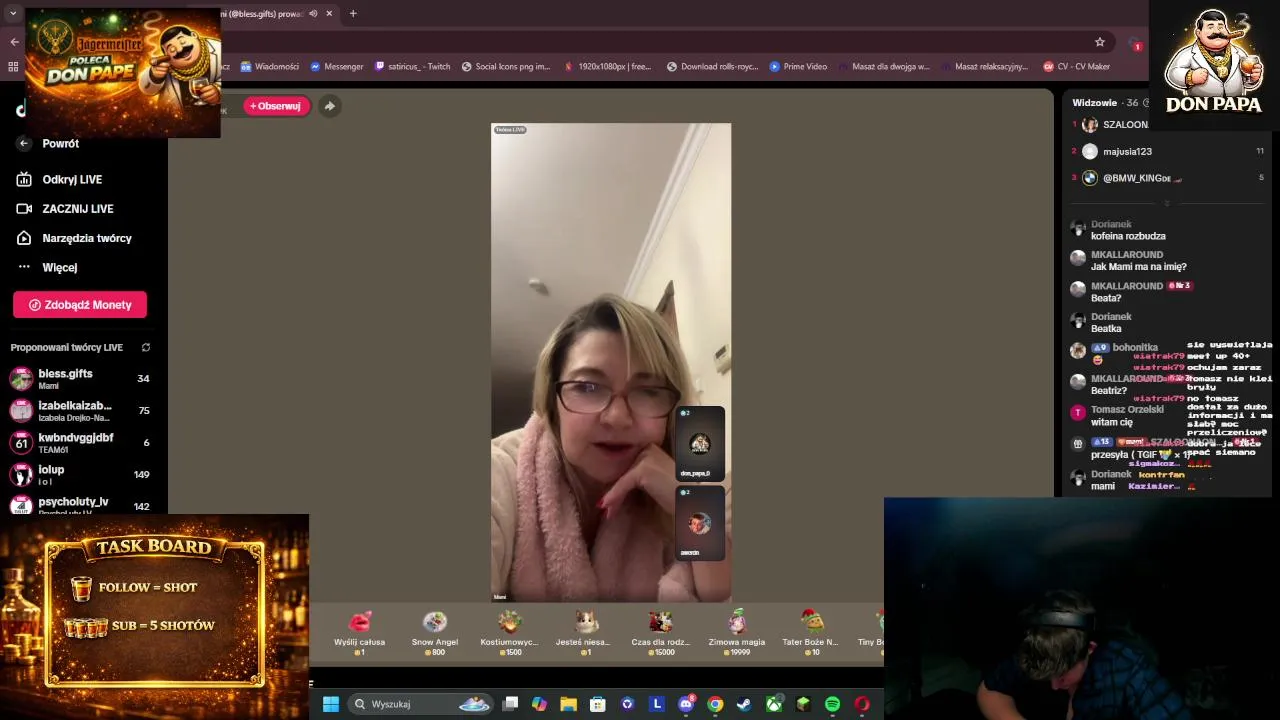1280x720 pixels.
Task: Open izabelkaizab... live channel
Action: (x=80, y=411)
